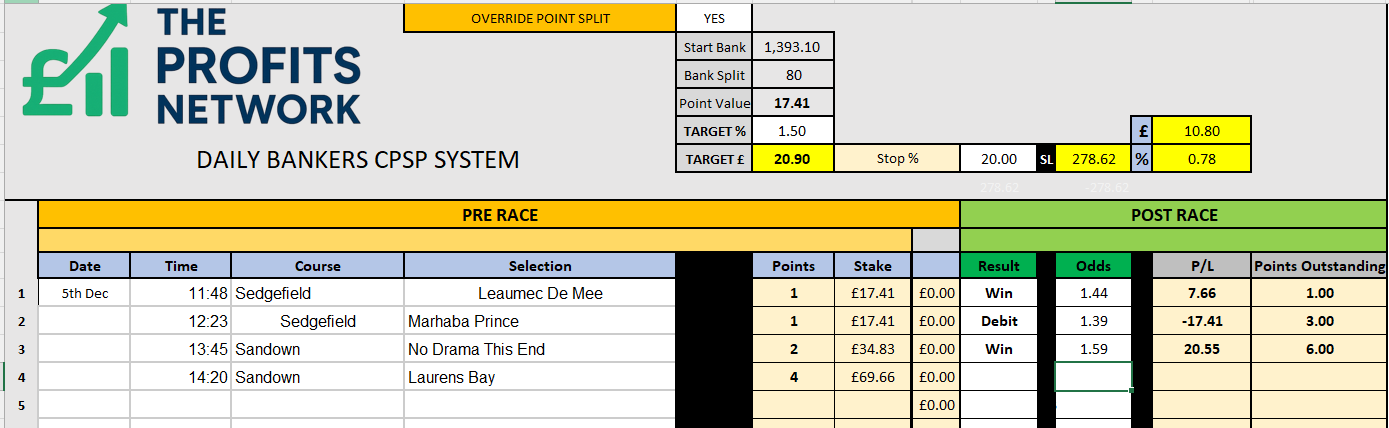The height and width of the screenshot is (428, 1389).
Task: Select the yellow SL 278.62 cell
Action: pos(1092,158)
